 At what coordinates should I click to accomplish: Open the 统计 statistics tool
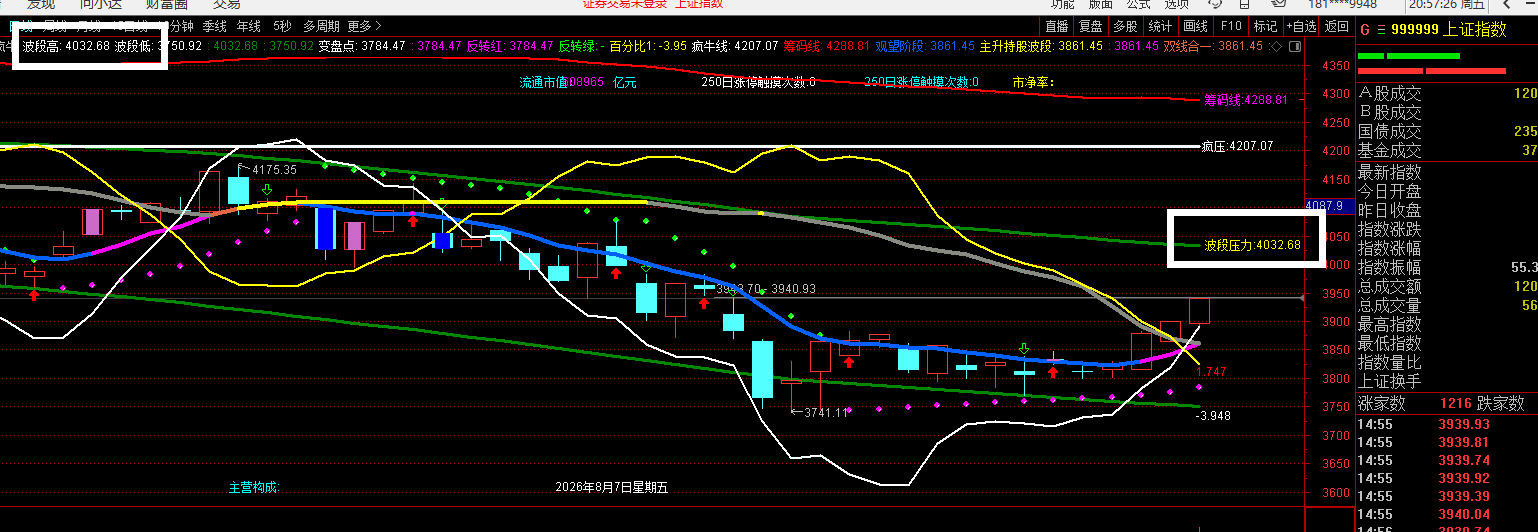tap(1161, 26)
